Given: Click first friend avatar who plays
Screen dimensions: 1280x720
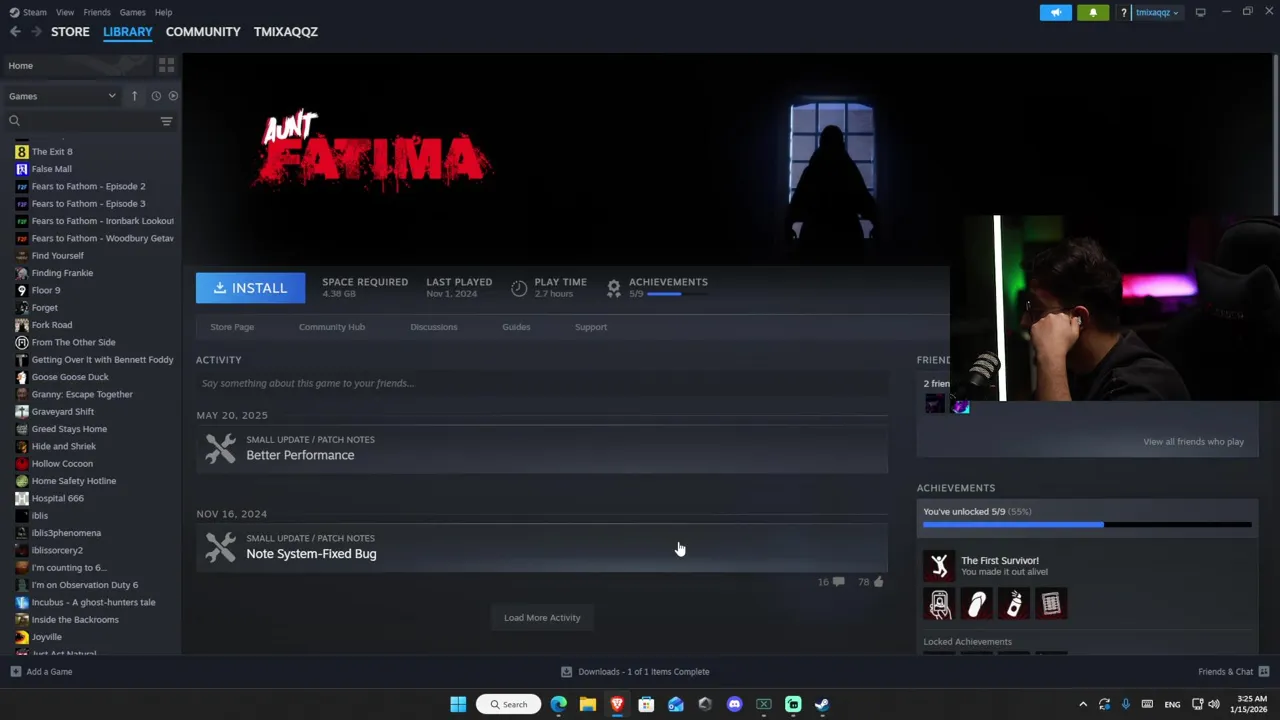Looking at the screenshot, I should pos(935,404).
